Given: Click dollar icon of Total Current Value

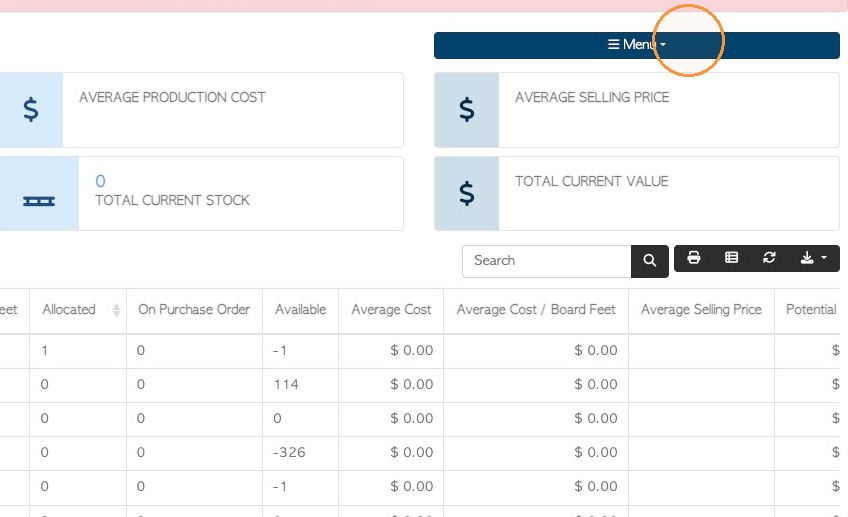Looking at the screenshot, I should click(466, 194).
